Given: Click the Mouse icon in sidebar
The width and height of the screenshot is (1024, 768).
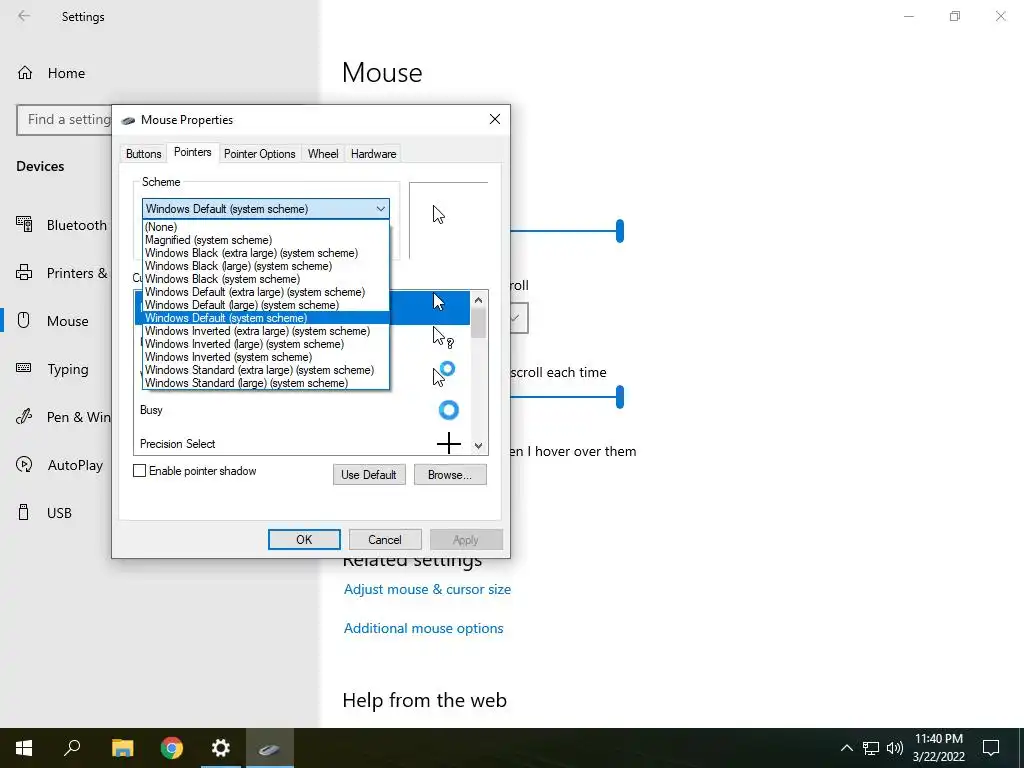Looking at the screenshot, I should 24,321.
